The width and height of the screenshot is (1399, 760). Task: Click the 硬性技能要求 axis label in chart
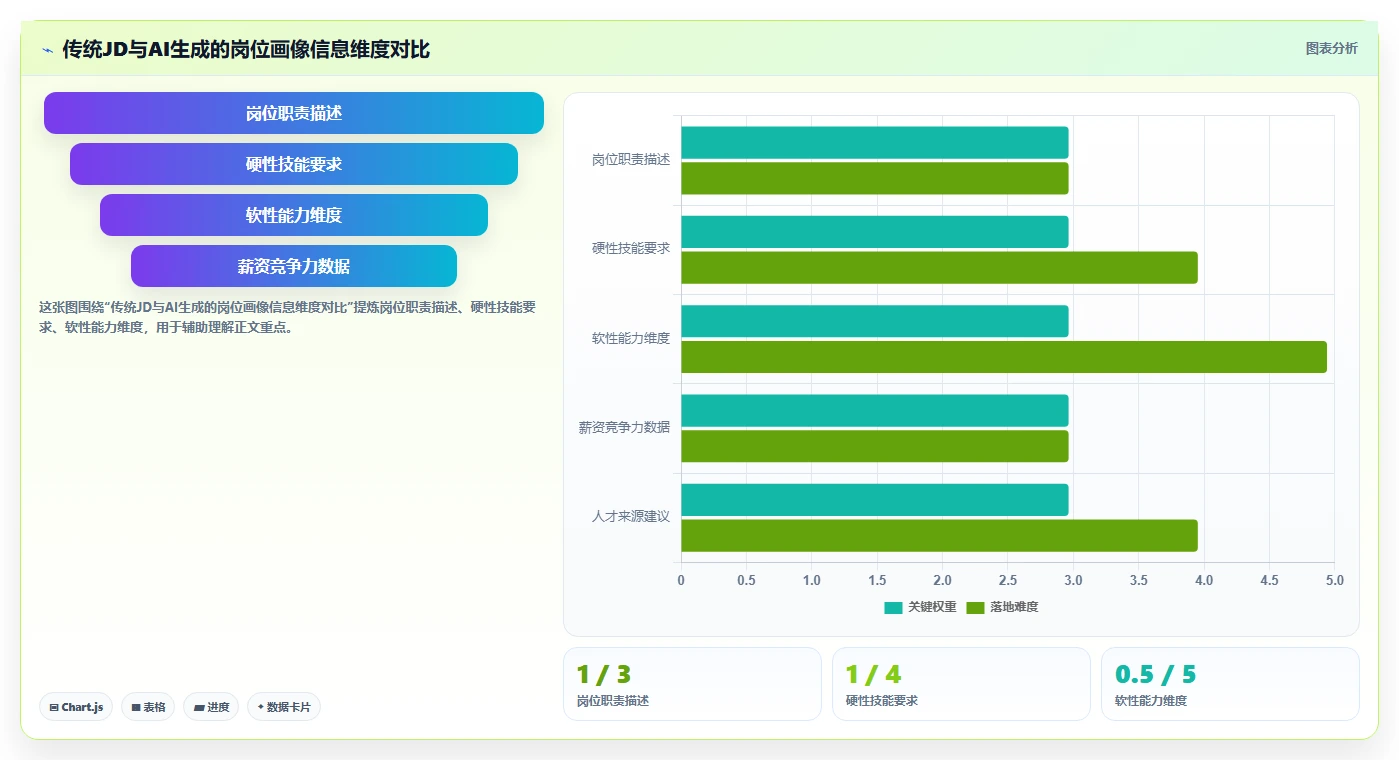631,249
